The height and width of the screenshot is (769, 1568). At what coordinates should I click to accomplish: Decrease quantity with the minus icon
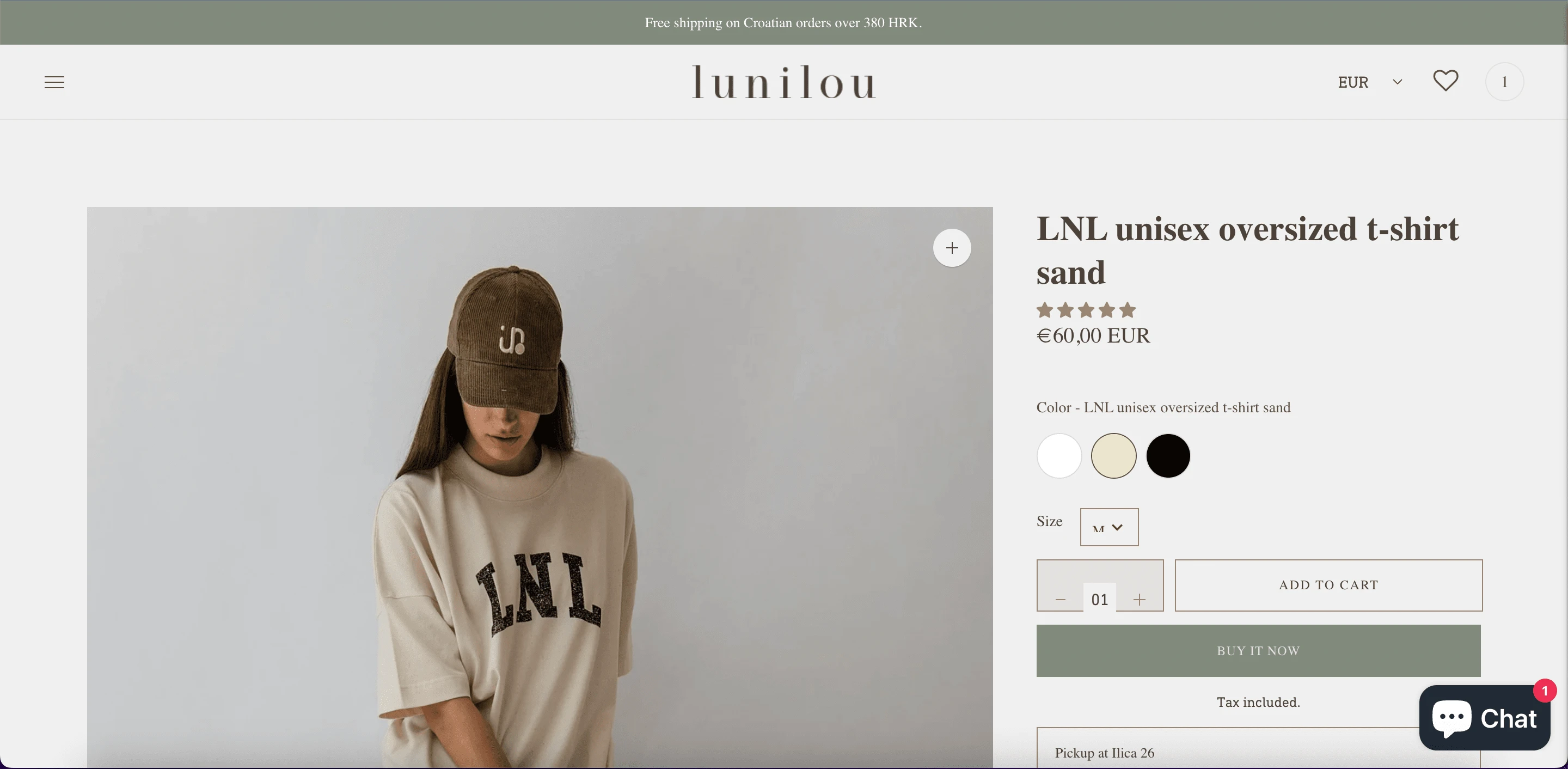pyautogui.click(x=1061, y=600)
